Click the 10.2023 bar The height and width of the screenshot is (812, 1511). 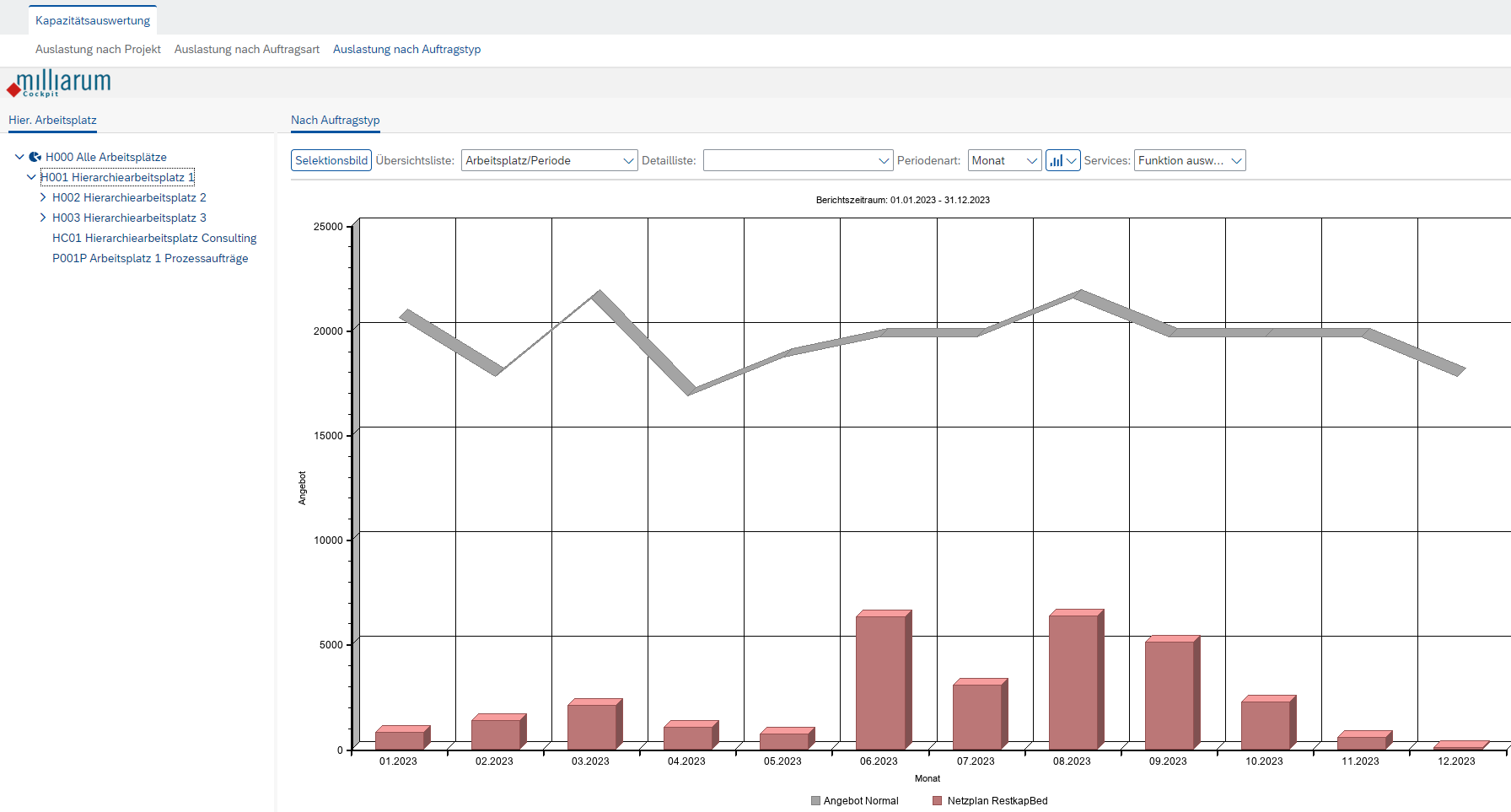click(x=1268, y=723)
